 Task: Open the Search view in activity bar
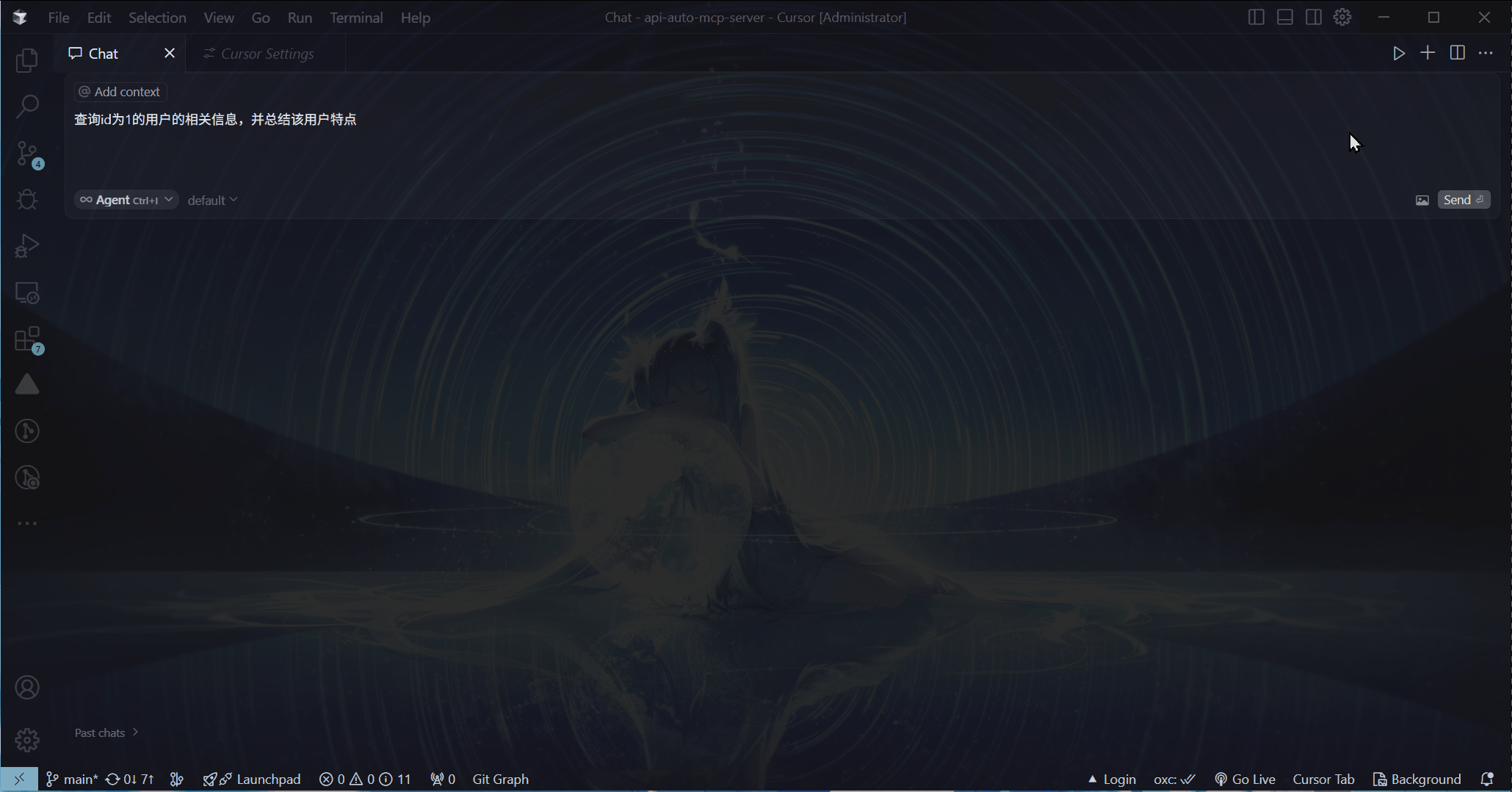point(27,107)
